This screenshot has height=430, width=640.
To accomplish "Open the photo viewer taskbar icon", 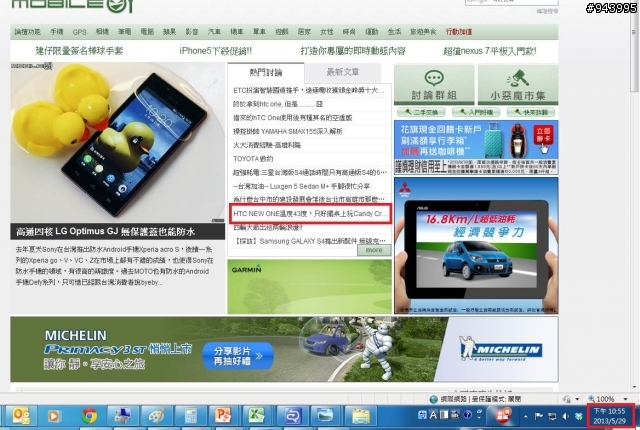I will (x=326, y=416).
